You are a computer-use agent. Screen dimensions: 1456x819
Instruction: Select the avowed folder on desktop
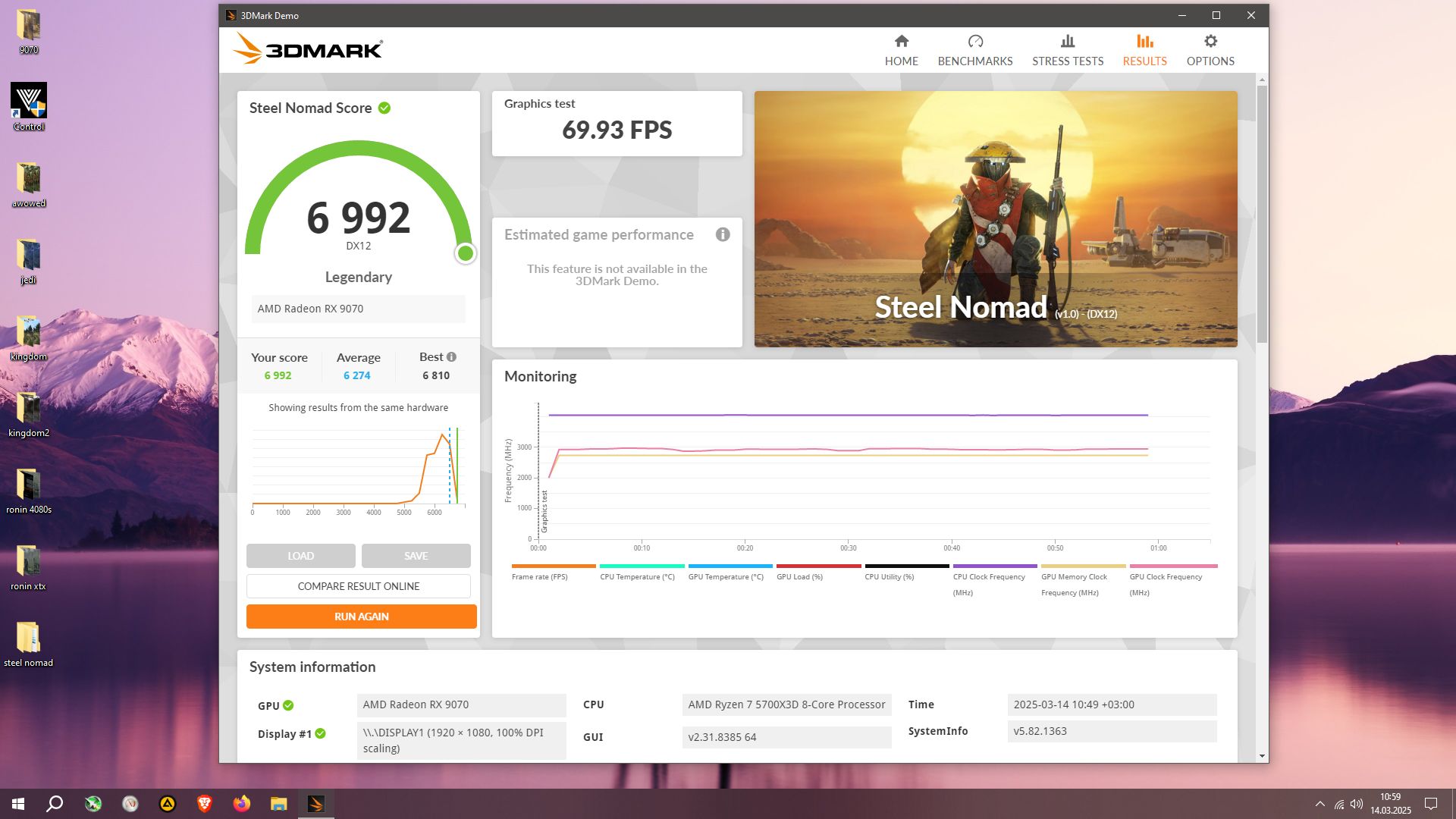(29, 185)
